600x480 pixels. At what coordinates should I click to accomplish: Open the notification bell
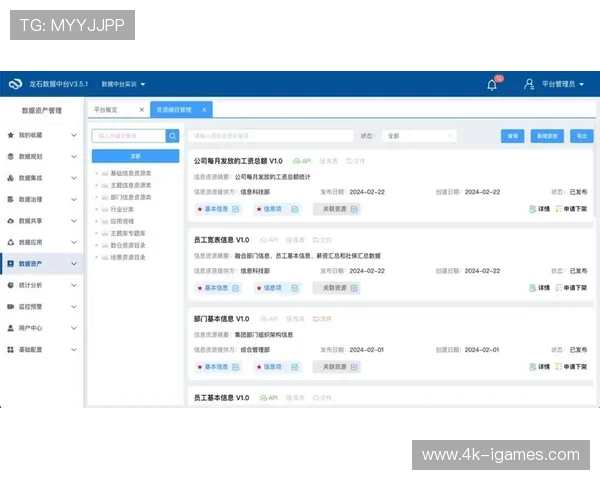coord(492,85)
